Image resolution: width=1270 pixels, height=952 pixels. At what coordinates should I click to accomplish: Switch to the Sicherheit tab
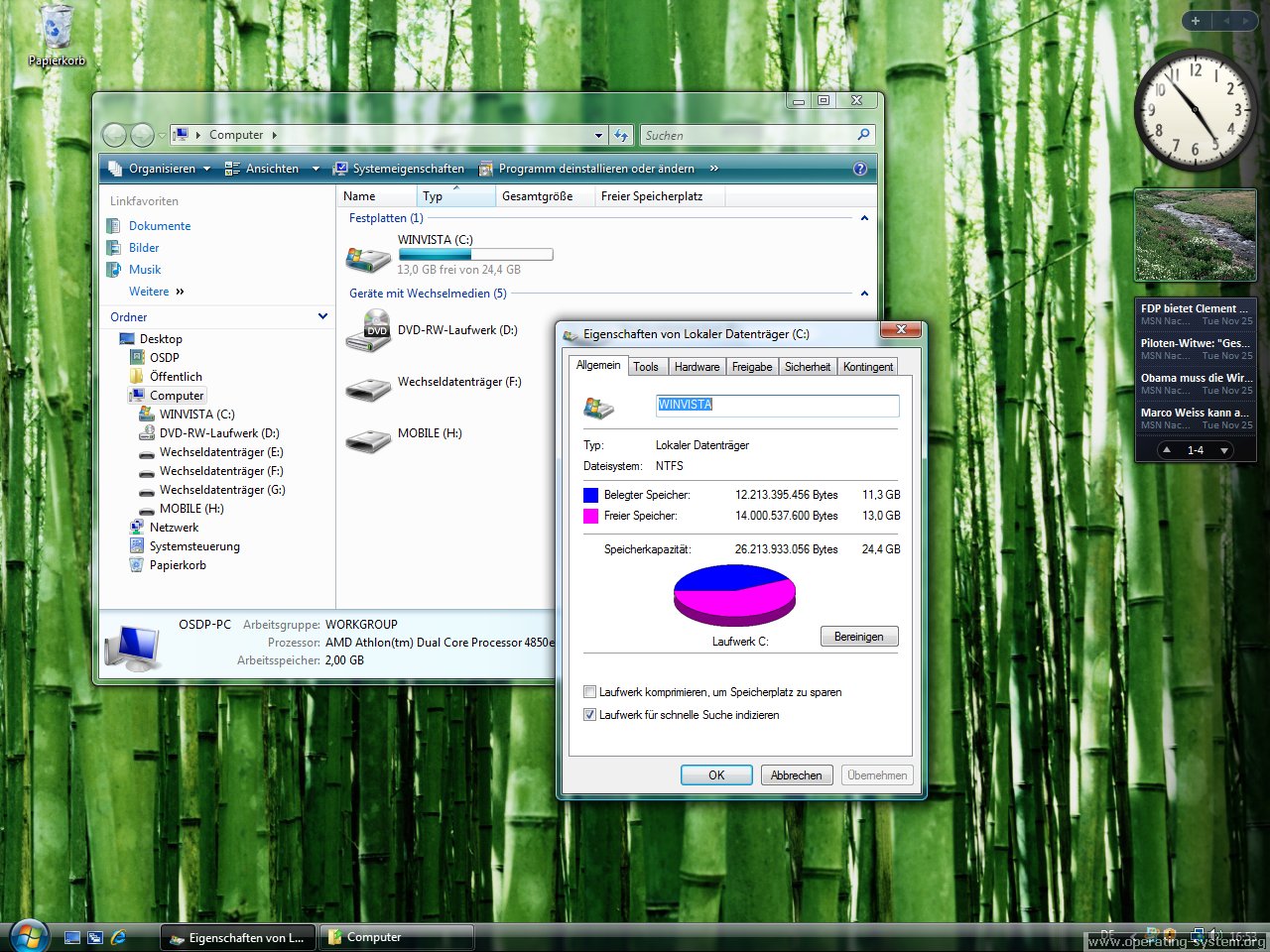click(x=808, y=367)
